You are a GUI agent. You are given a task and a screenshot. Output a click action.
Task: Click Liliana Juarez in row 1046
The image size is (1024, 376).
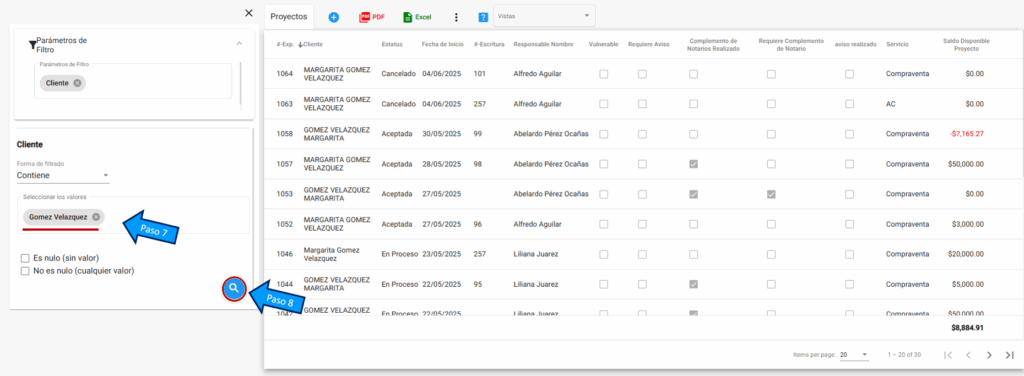tap(536, 254)
